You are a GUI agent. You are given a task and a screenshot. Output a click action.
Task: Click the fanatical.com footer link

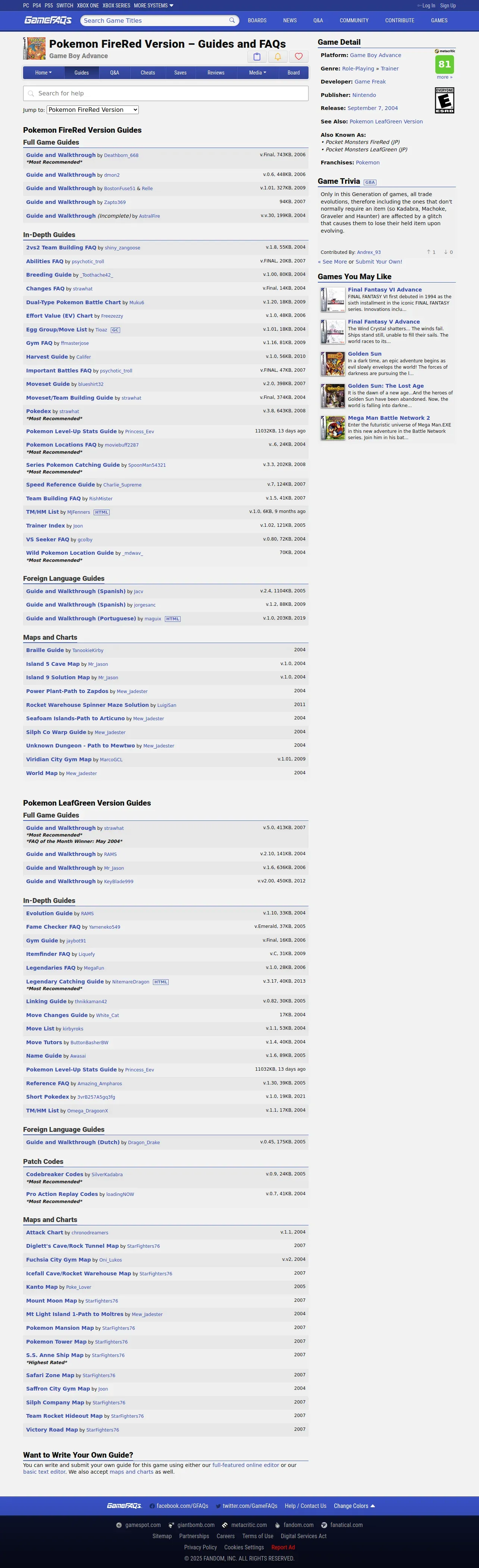click(x=342, y=1525)
